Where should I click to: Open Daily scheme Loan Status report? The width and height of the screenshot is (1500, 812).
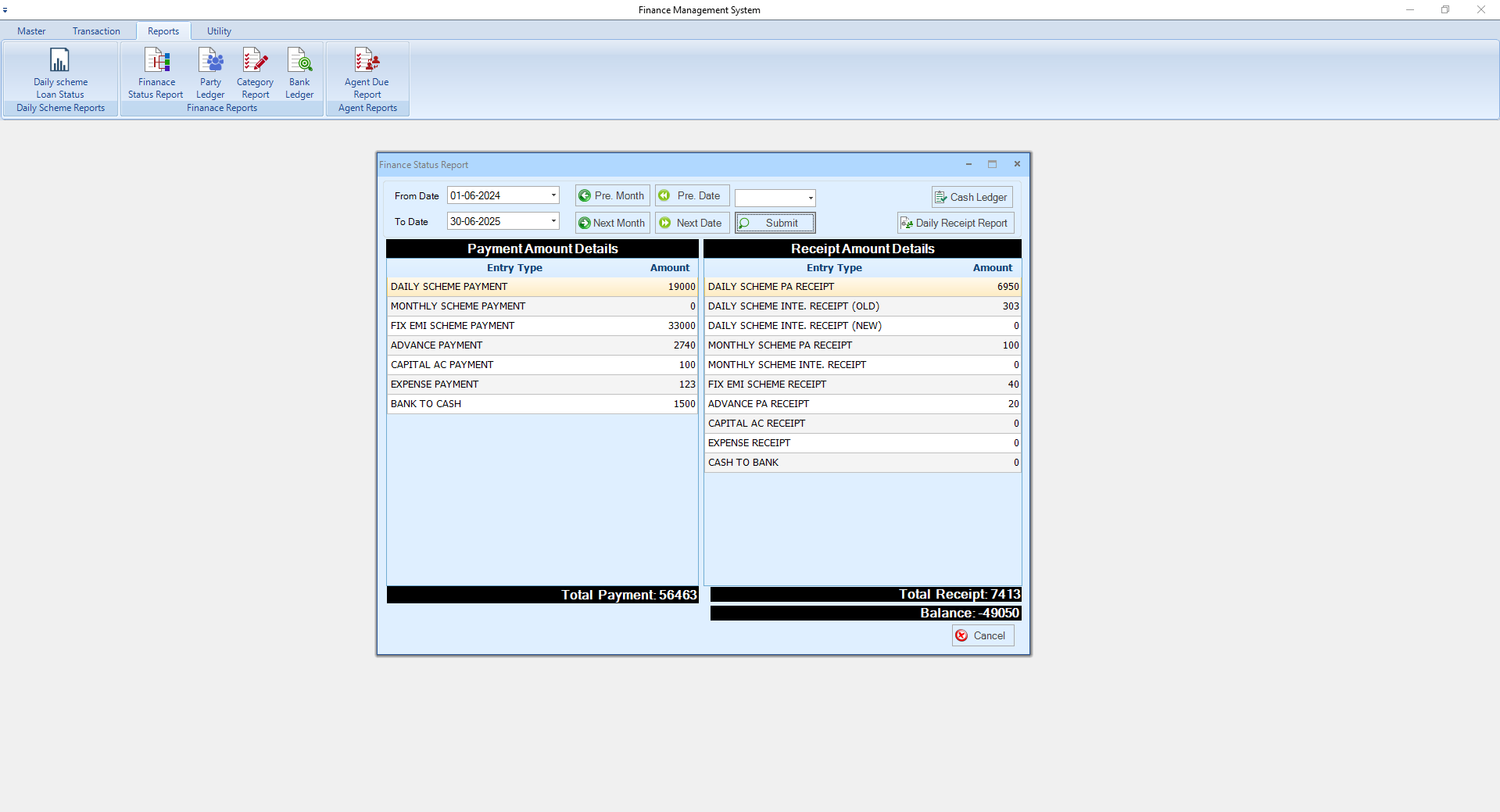tap(60, 73)
